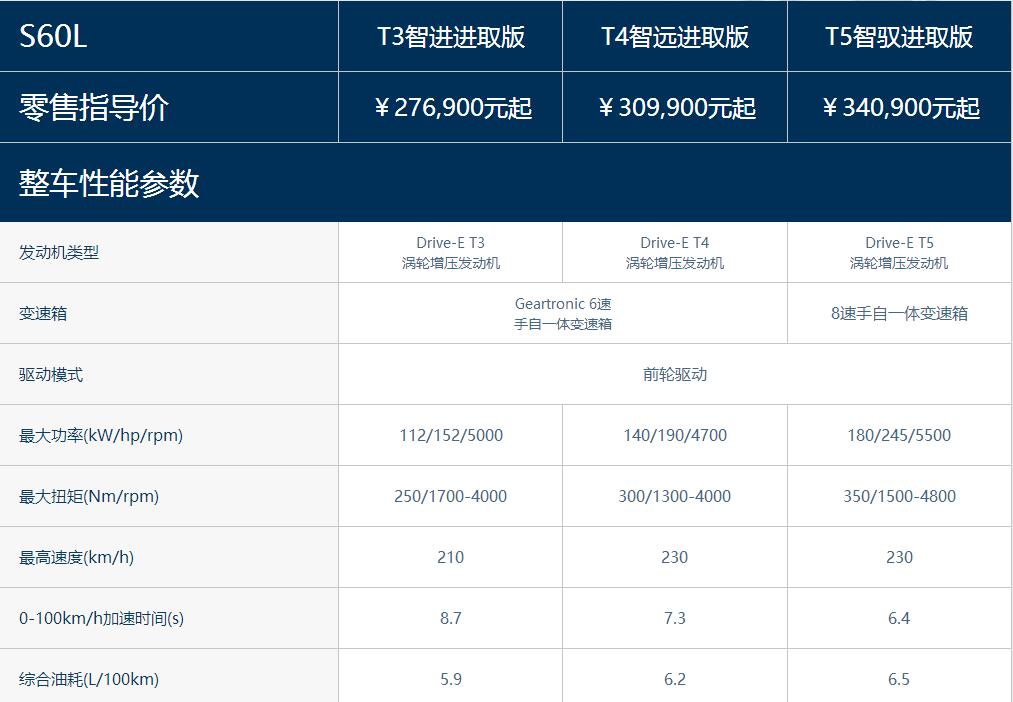Image resolution: width=1013 pixels, height=702 pixels.
Task: Select the 210 top speed value
Action: tap(451, 557)
